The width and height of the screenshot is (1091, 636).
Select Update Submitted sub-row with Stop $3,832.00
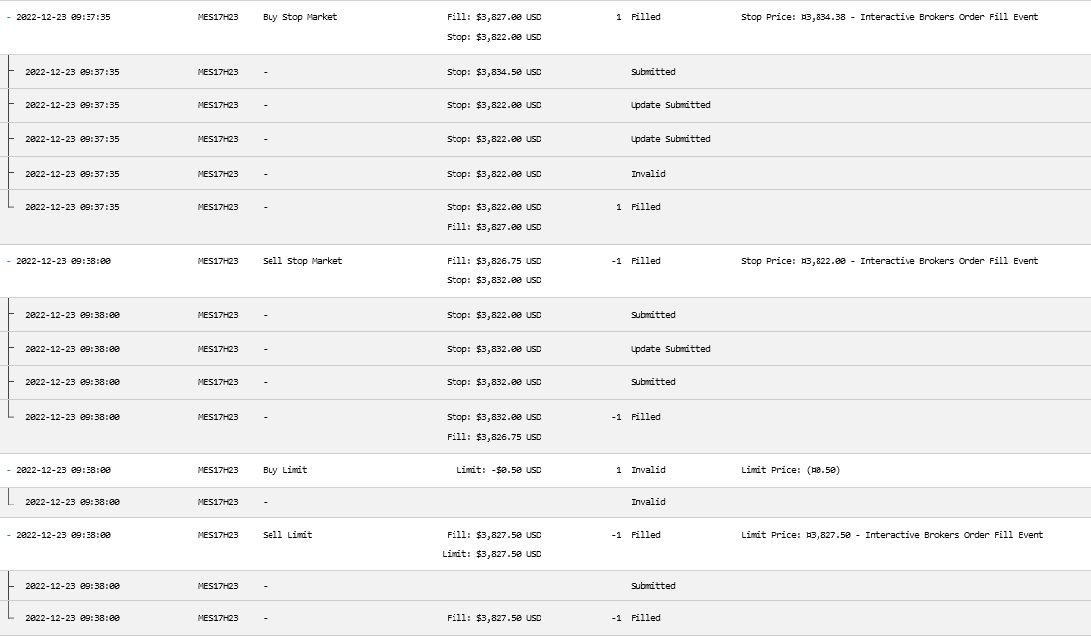point(546,349)
